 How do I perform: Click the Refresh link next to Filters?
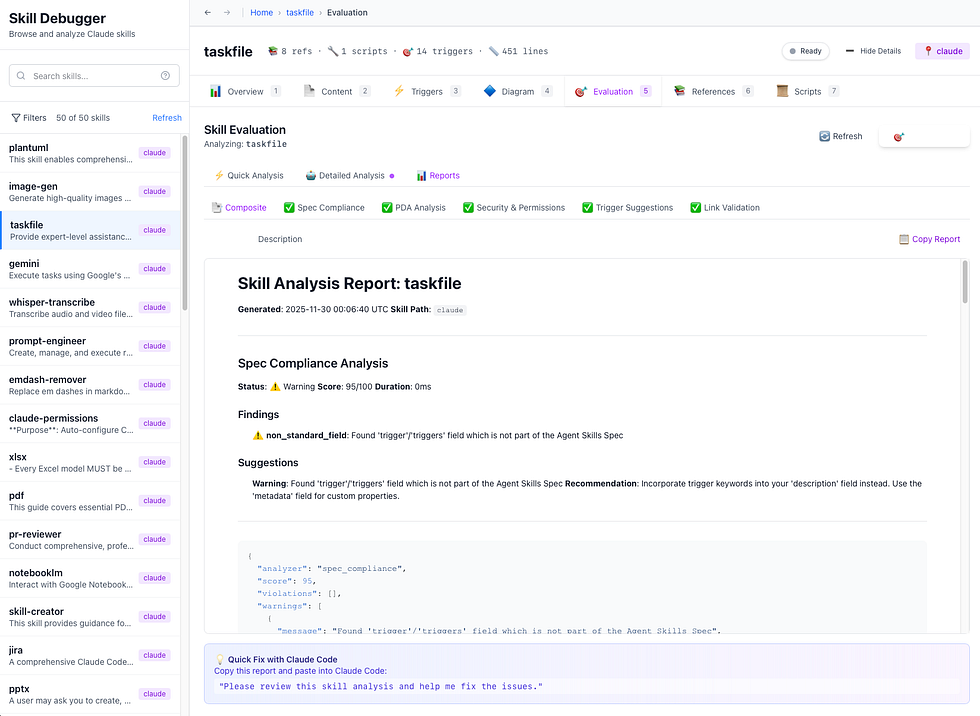tap(166, 117)
